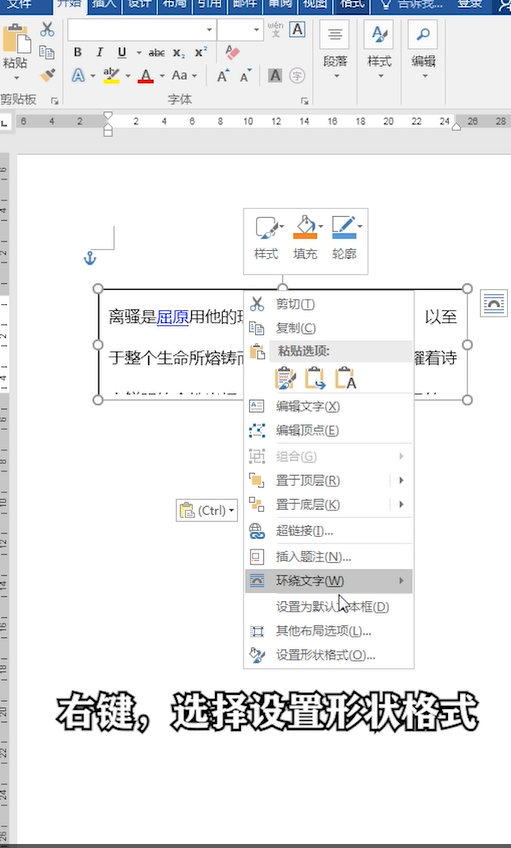Paste keeping source formatting icon

click(x=285, y=379)
